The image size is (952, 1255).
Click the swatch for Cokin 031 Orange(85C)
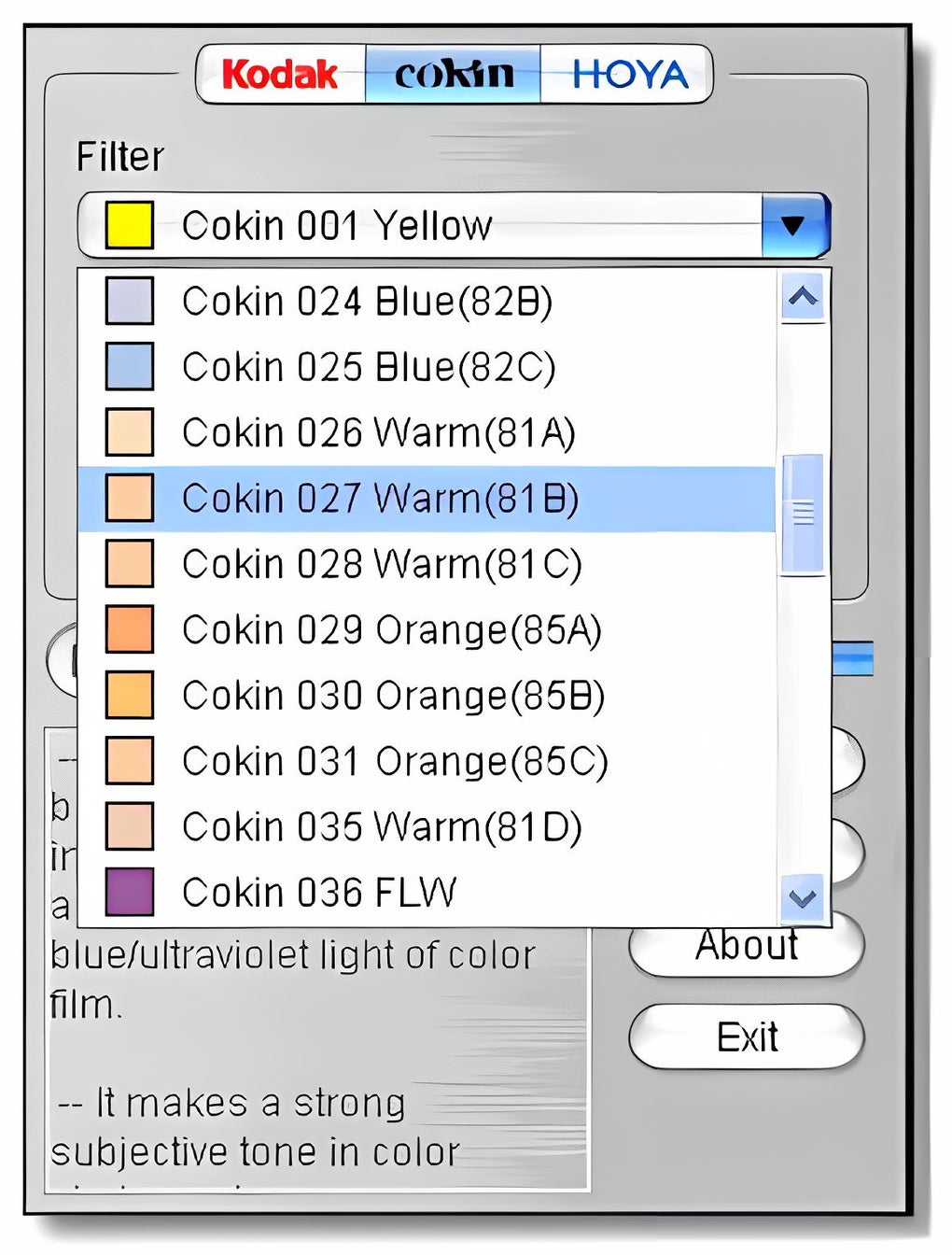pyautogui.click(x=130, y=759)
